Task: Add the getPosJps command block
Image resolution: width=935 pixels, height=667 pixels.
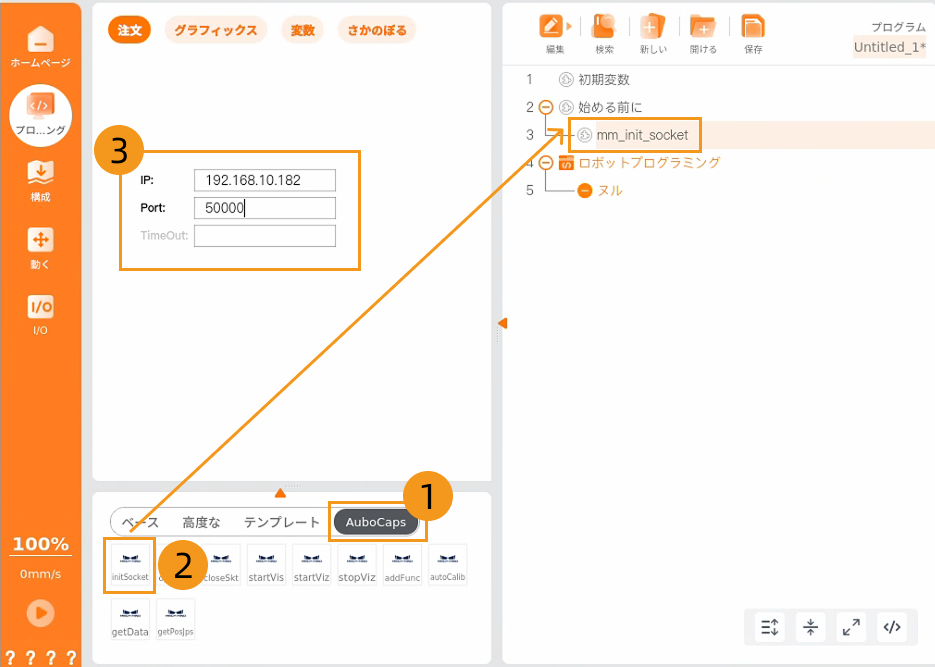Action: (175, 619)
